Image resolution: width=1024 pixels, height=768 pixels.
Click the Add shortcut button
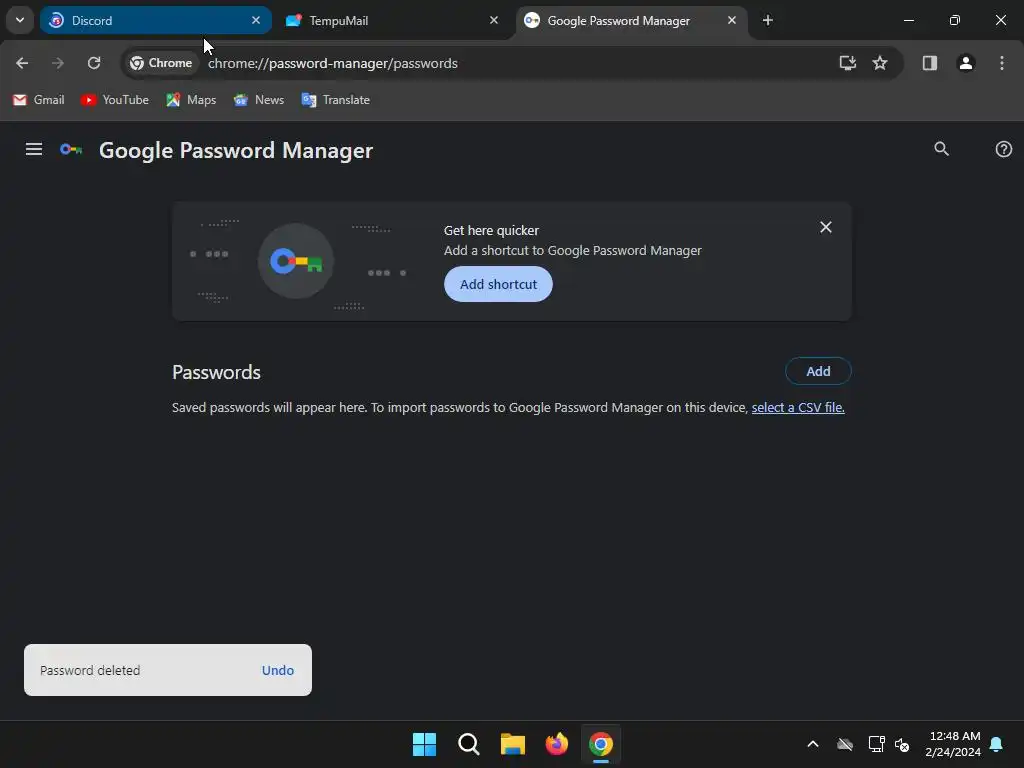coord(498,284)
